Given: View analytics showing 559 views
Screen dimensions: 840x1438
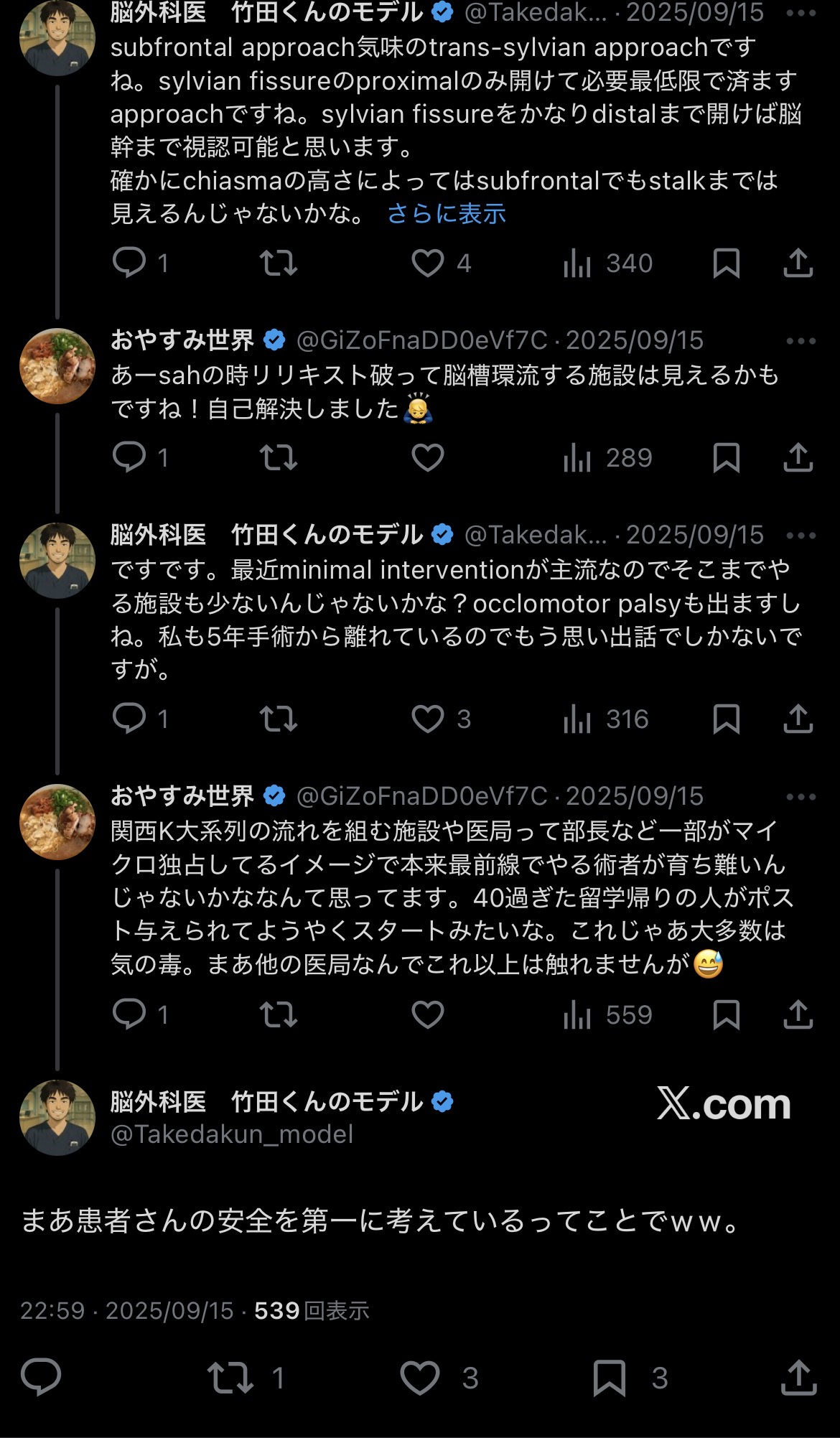Looking at the screenshot, I should pyautogui.click(x=607, y=1014).
